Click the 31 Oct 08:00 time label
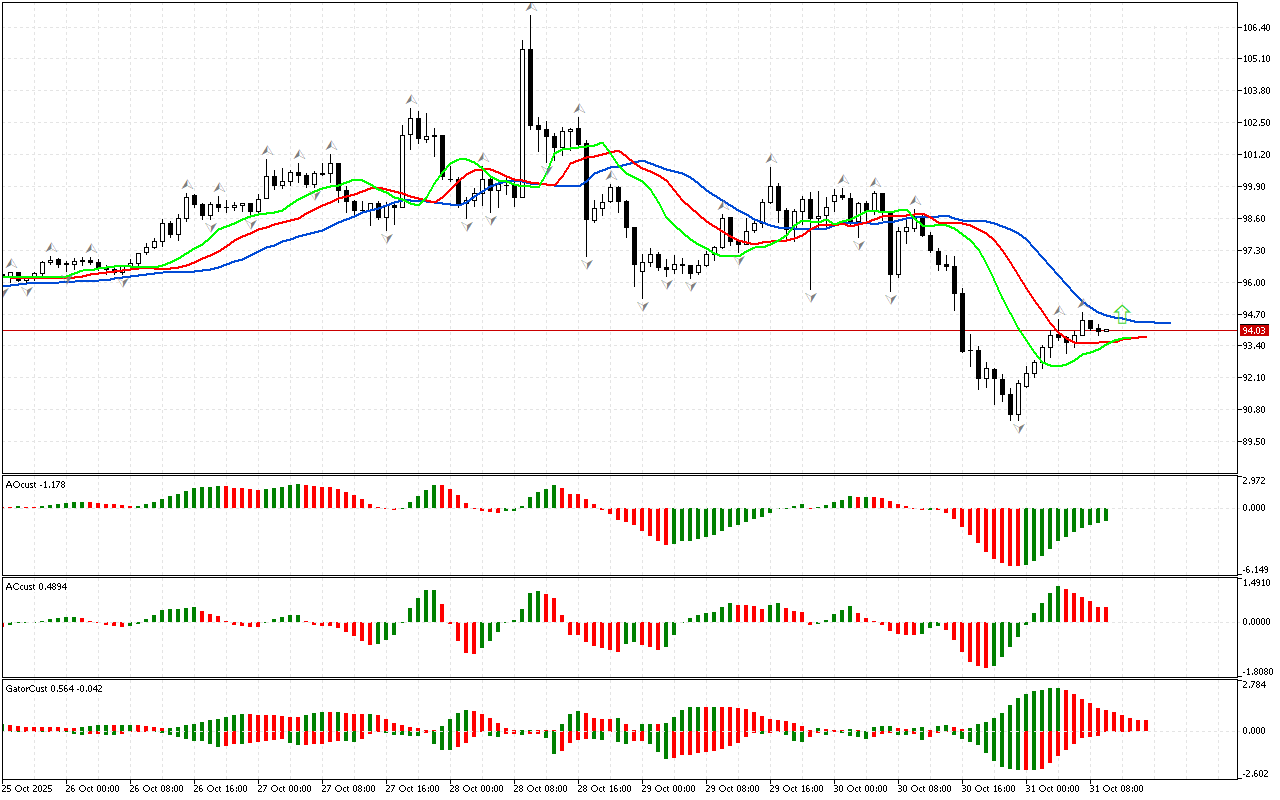 (x=1117, y=788)
